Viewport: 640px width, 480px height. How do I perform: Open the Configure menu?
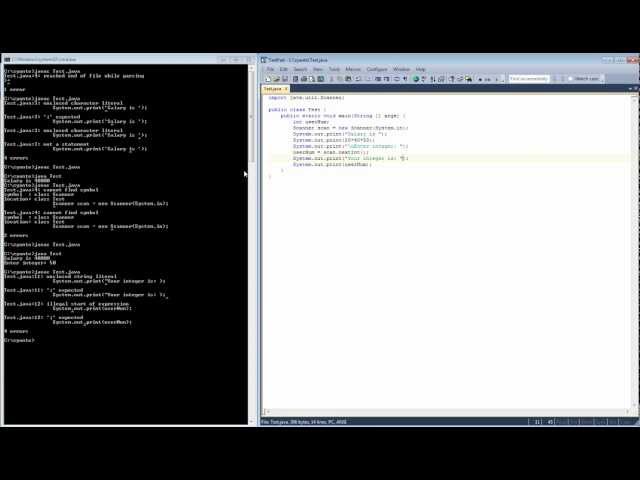point(377,69)
